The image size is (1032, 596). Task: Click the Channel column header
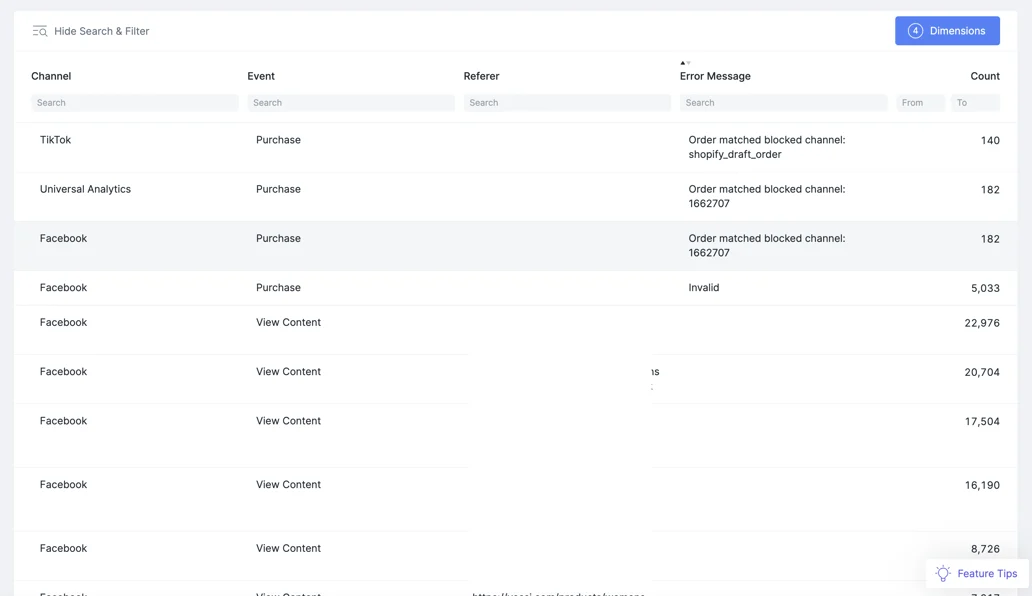pos(51,76)
